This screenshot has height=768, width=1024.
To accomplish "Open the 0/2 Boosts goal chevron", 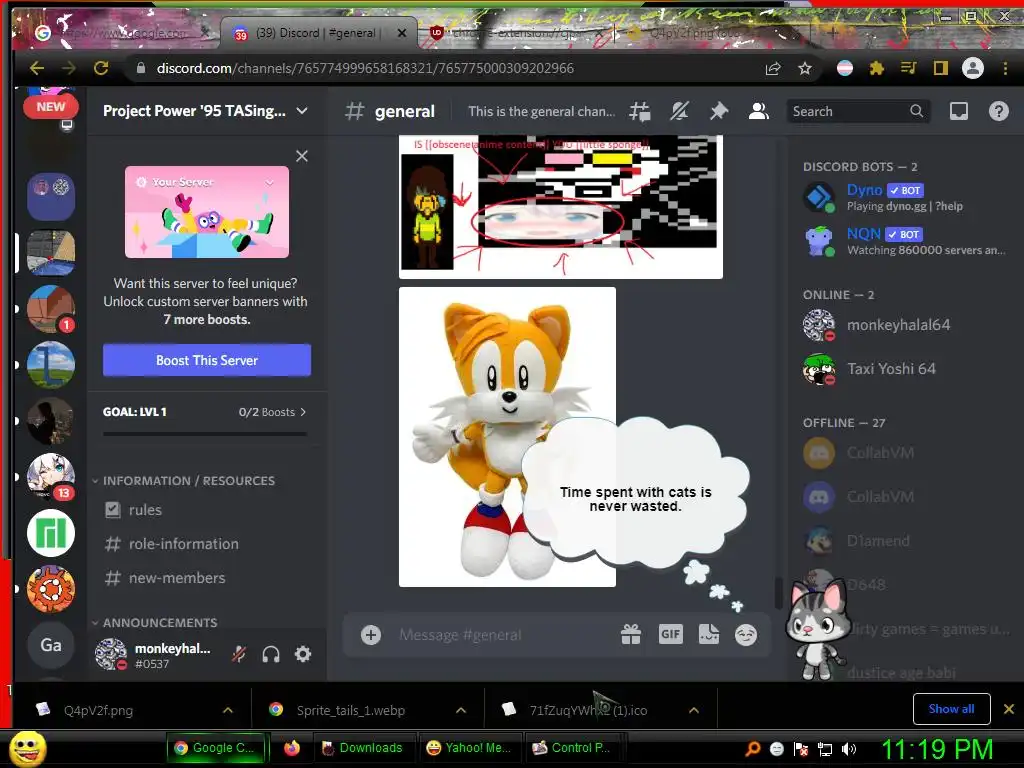I will pos(303,412).
